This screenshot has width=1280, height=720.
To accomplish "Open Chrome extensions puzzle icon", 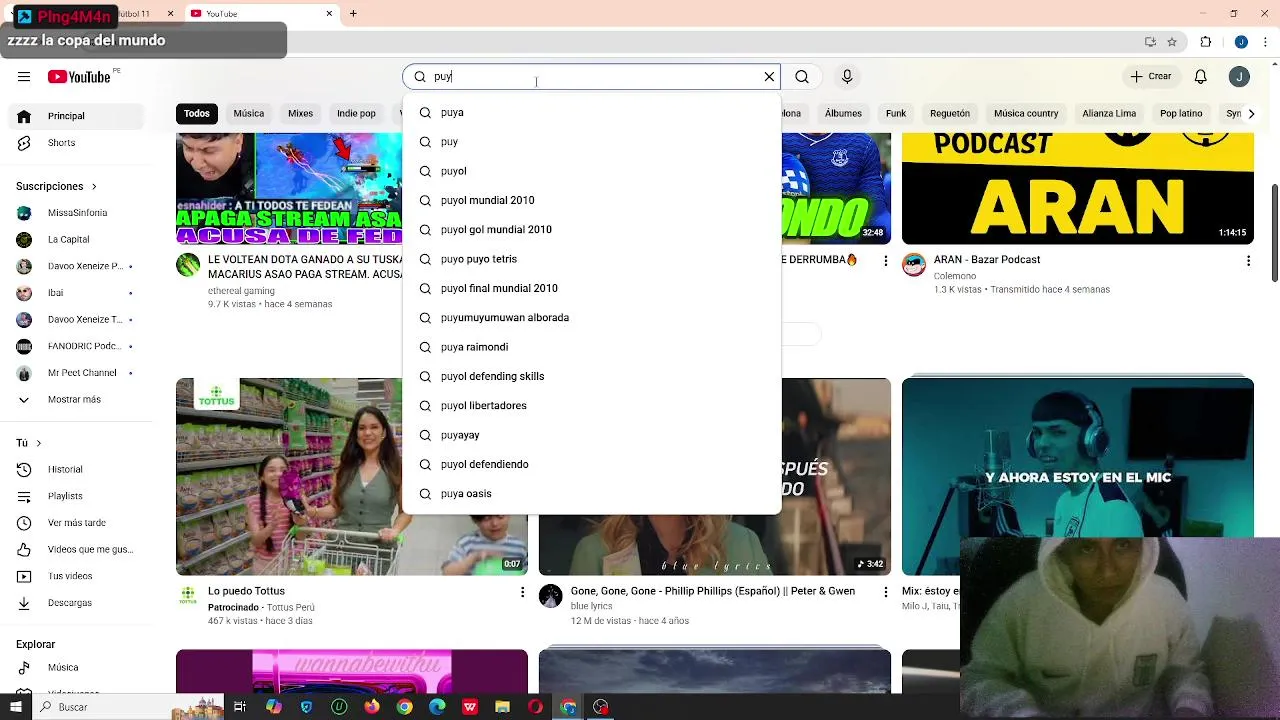I will tap(1206, 42).
